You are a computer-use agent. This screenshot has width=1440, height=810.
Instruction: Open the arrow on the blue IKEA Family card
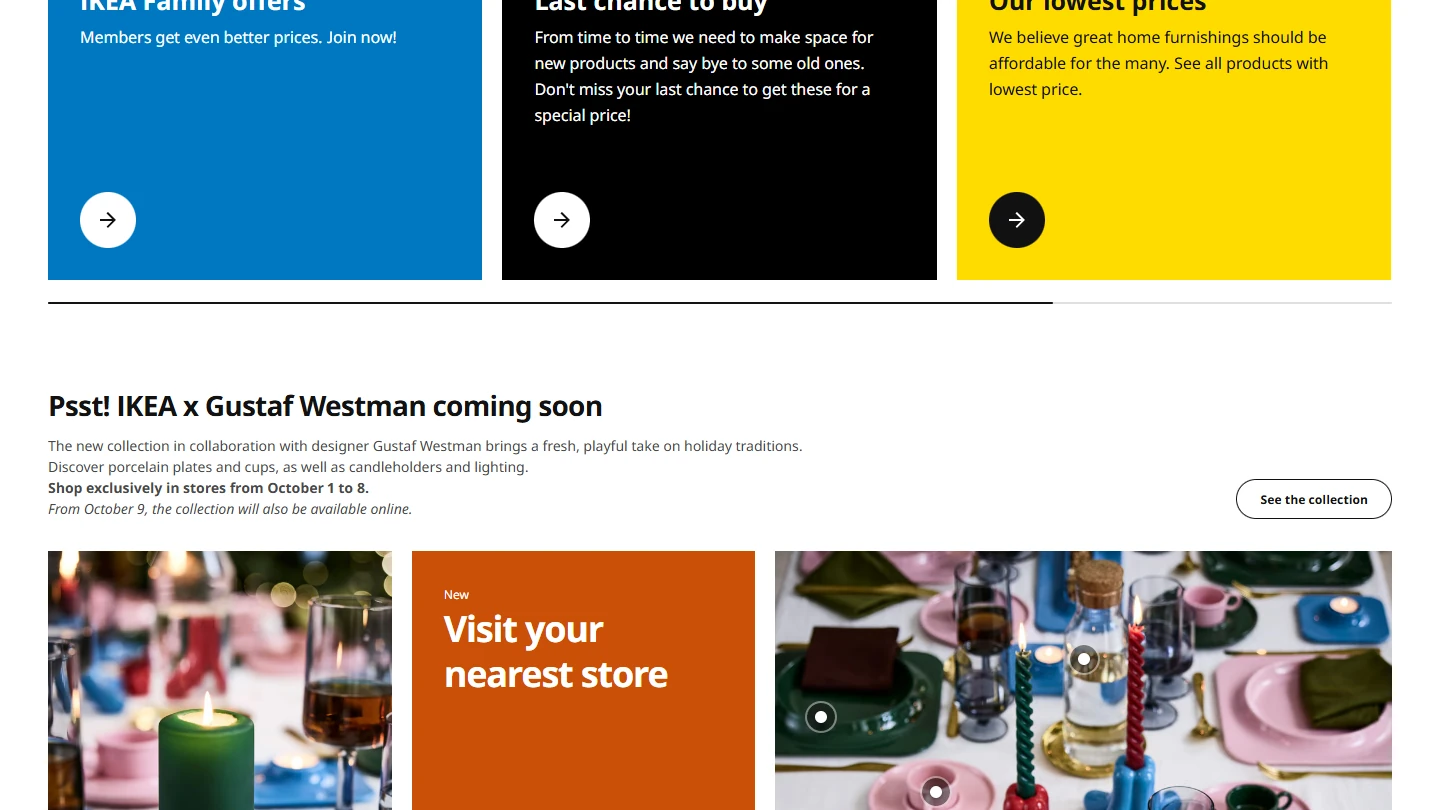[108, 220]
